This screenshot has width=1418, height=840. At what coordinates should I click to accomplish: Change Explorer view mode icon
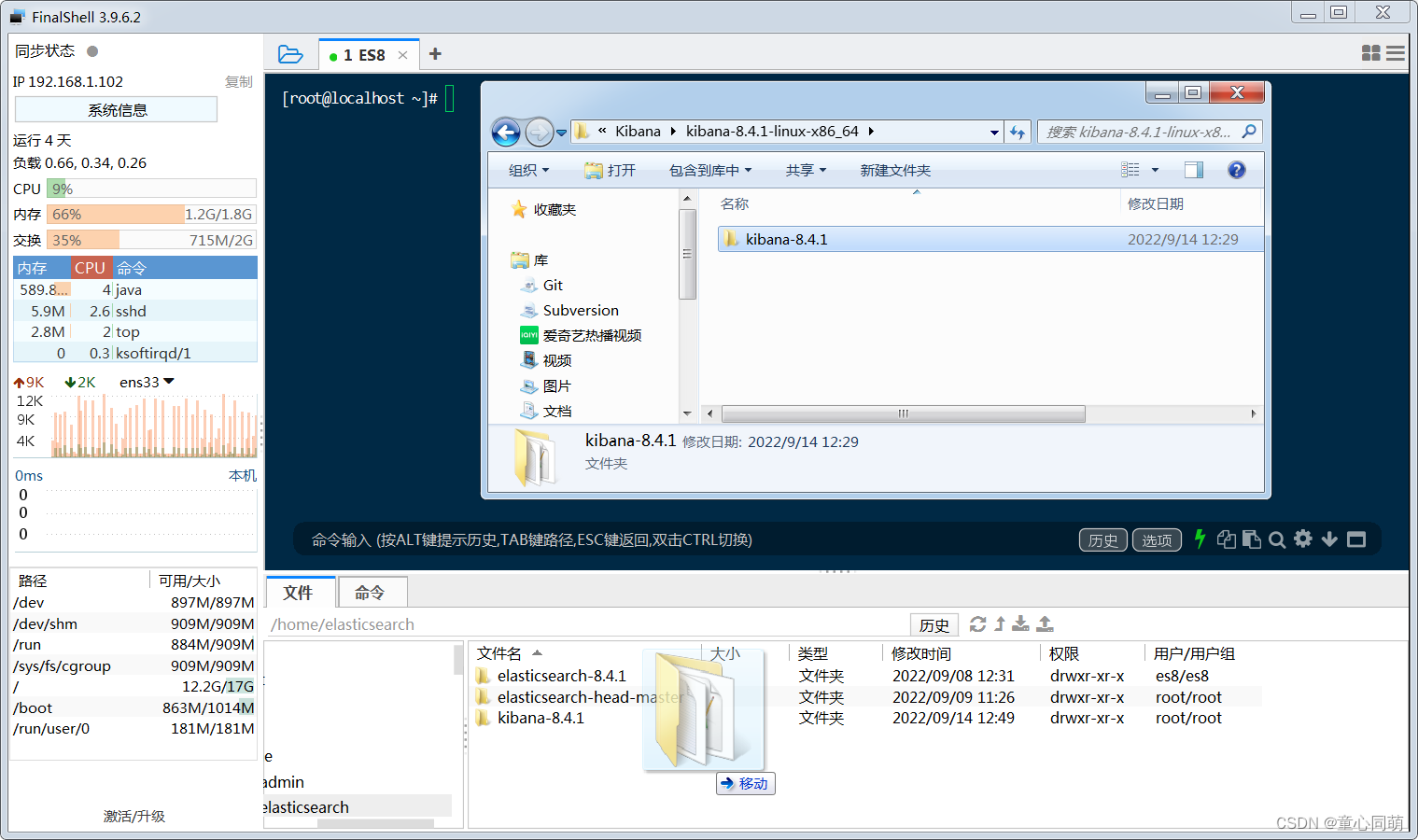(1130, 170)
